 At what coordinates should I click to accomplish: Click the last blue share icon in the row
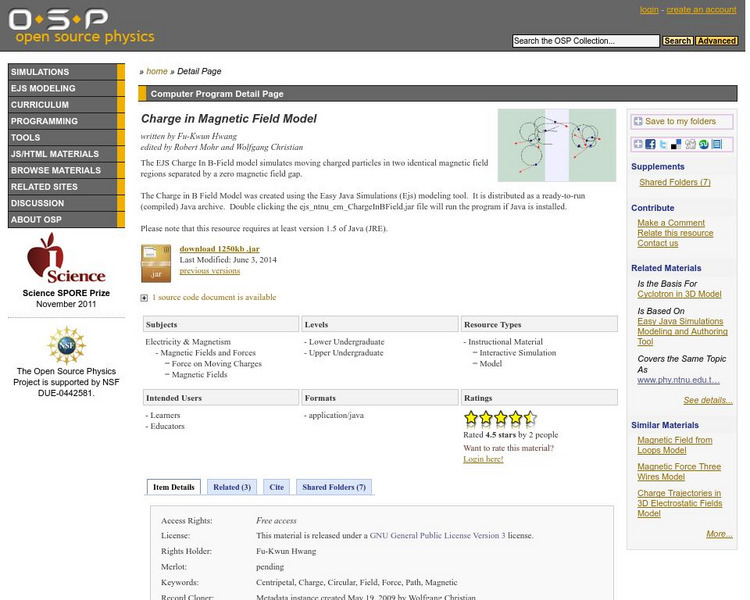(x=716, y=144)
